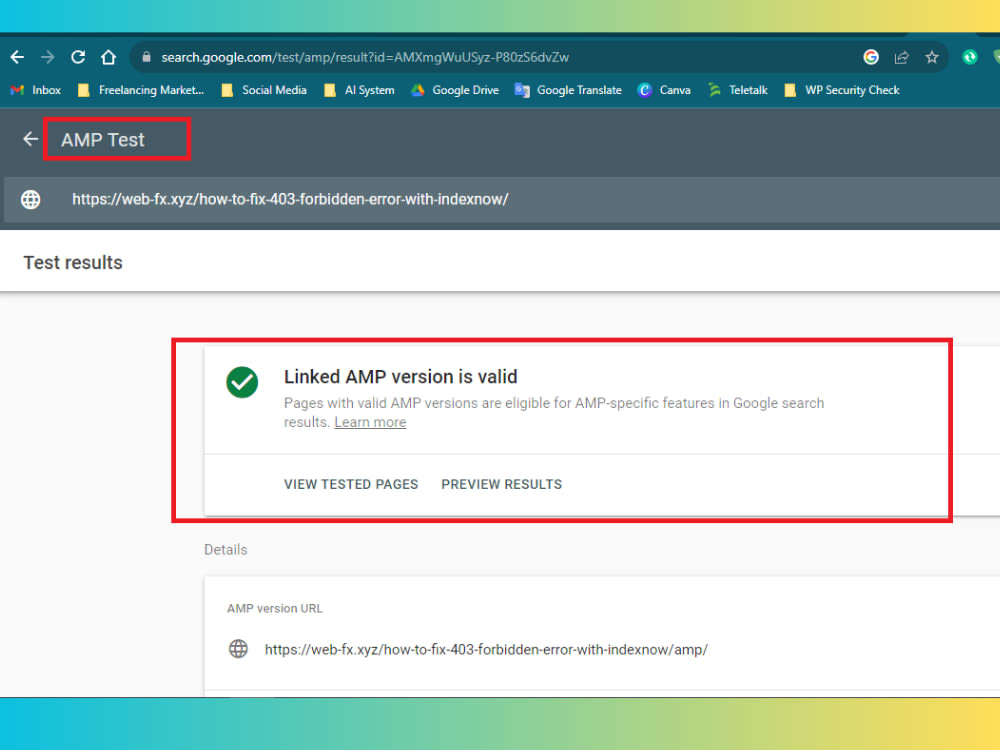The width and height of the screenshot is (1000, 750).
Task: Open the Social Media bookmark folder
Action: click(x=263, y=90)
